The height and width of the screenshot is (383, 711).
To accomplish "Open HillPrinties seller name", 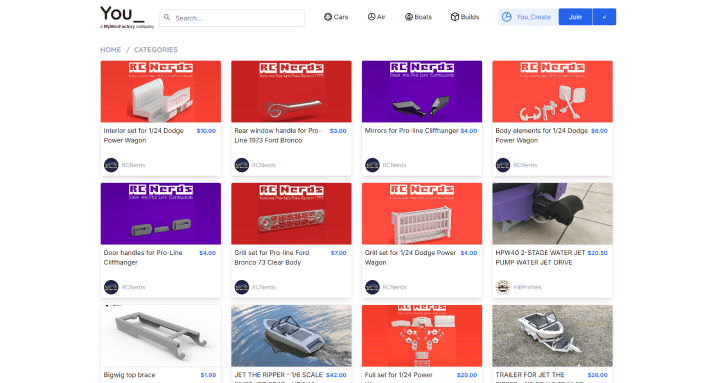I will click(527, 287).
